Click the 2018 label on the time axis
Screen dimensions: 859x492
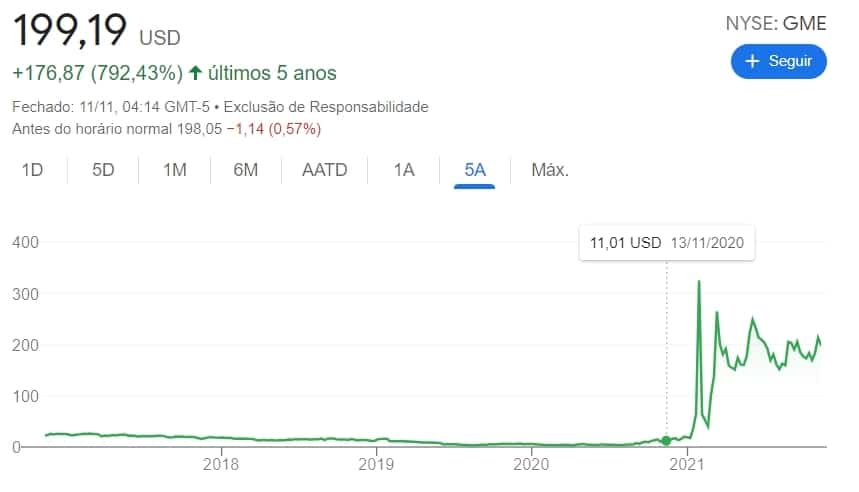click(x=220, y=464)
